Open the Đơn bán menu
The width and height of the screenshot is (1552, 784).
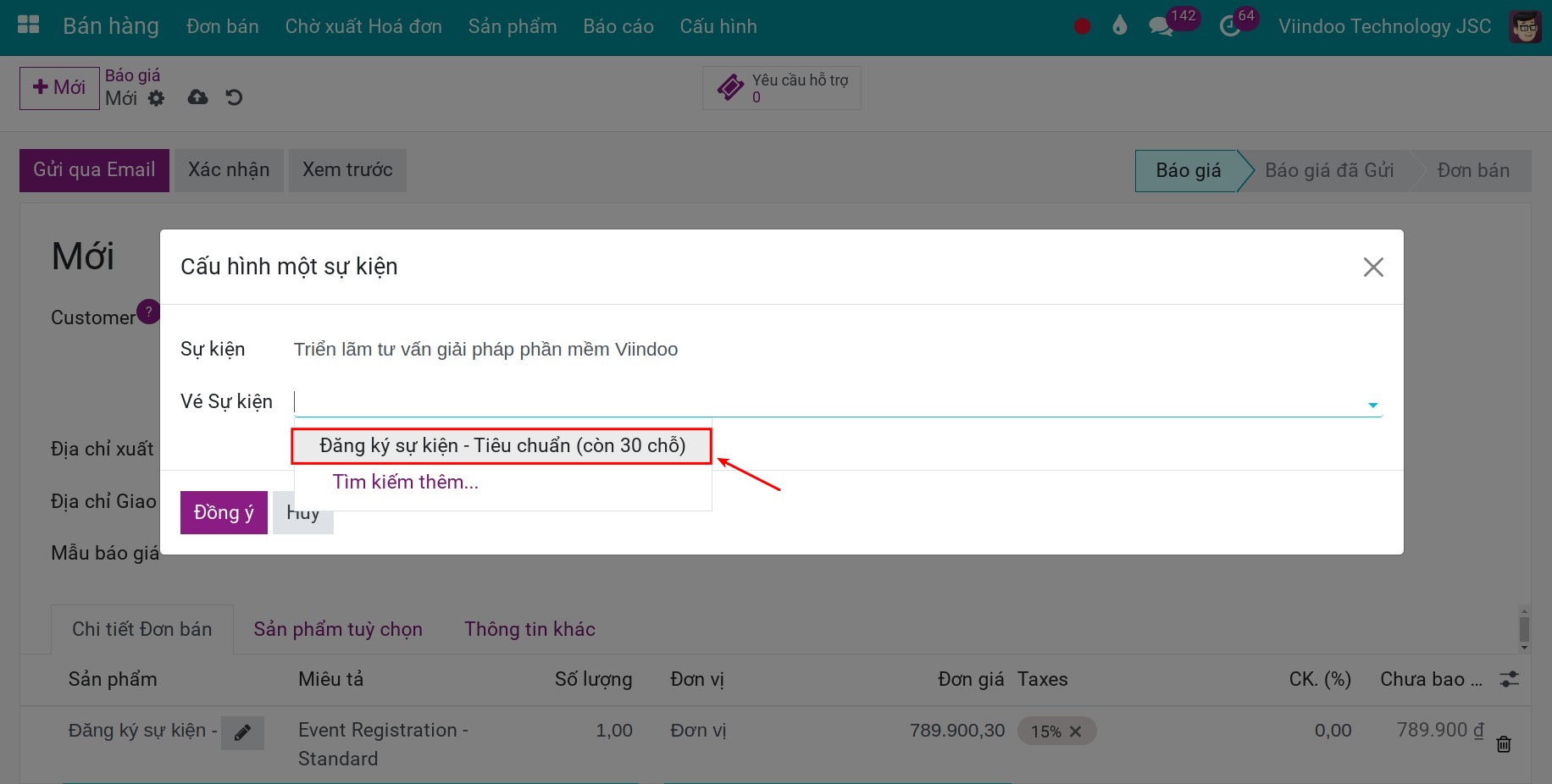coord(223,26)
